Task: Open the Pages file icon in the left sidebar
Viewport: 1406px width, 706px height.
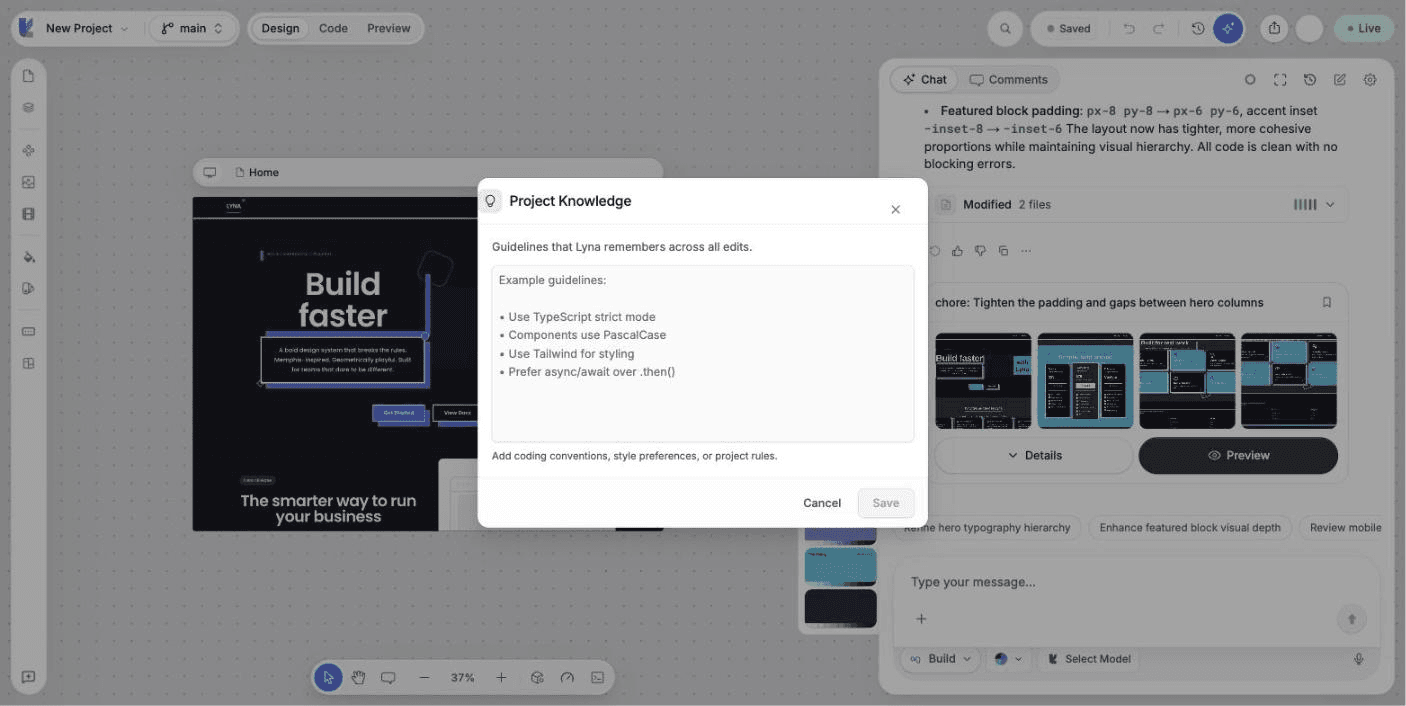Action: [x=28, y=76]
